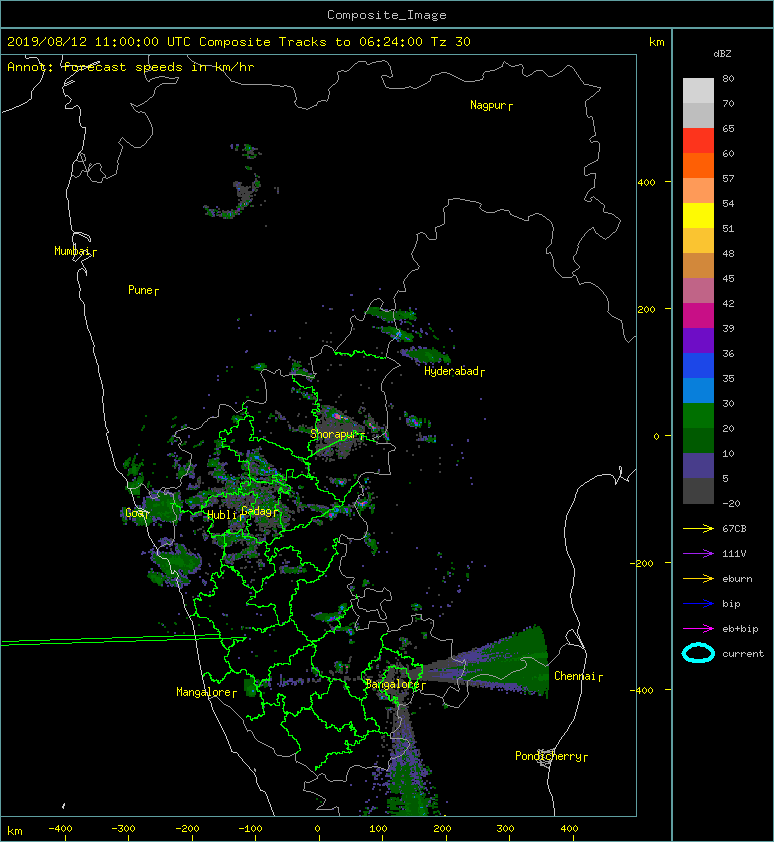Click the Composite_Image title text

[387, 15]
